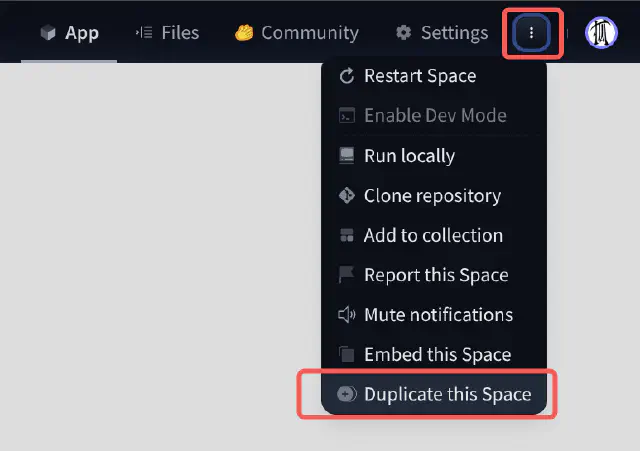Mute notifications for this Space
Screen dimensions: 640x451
pyautogui.click(x=438, y=315)
